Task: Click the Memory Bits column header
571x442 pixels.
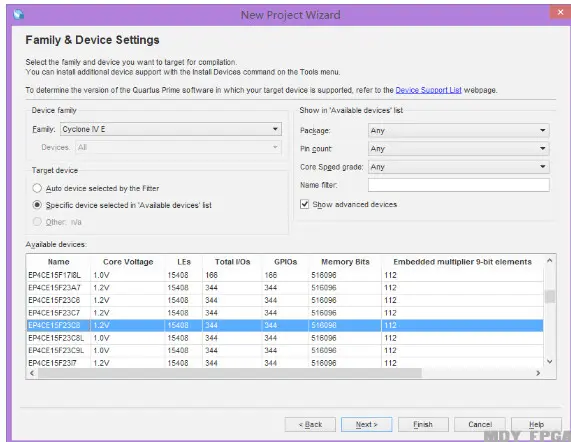Action: (x=345, y=262)
